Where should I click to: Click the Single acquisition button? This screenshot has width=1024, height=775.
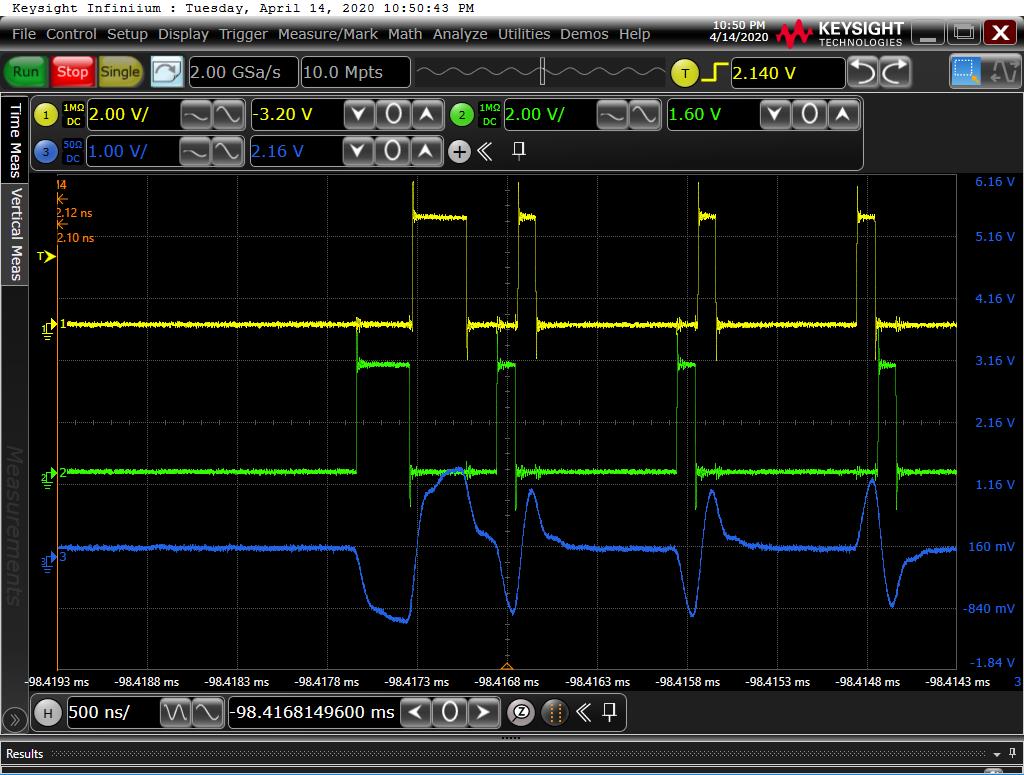[120, 72]
